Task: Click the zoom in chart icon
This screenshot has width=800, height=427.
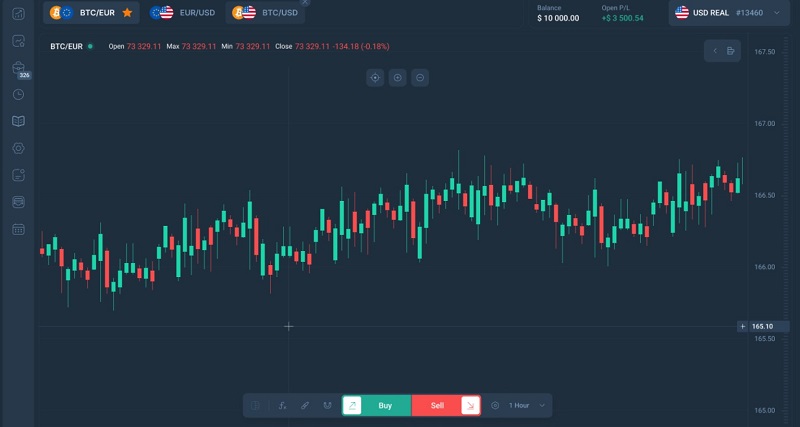Action: 397,78
